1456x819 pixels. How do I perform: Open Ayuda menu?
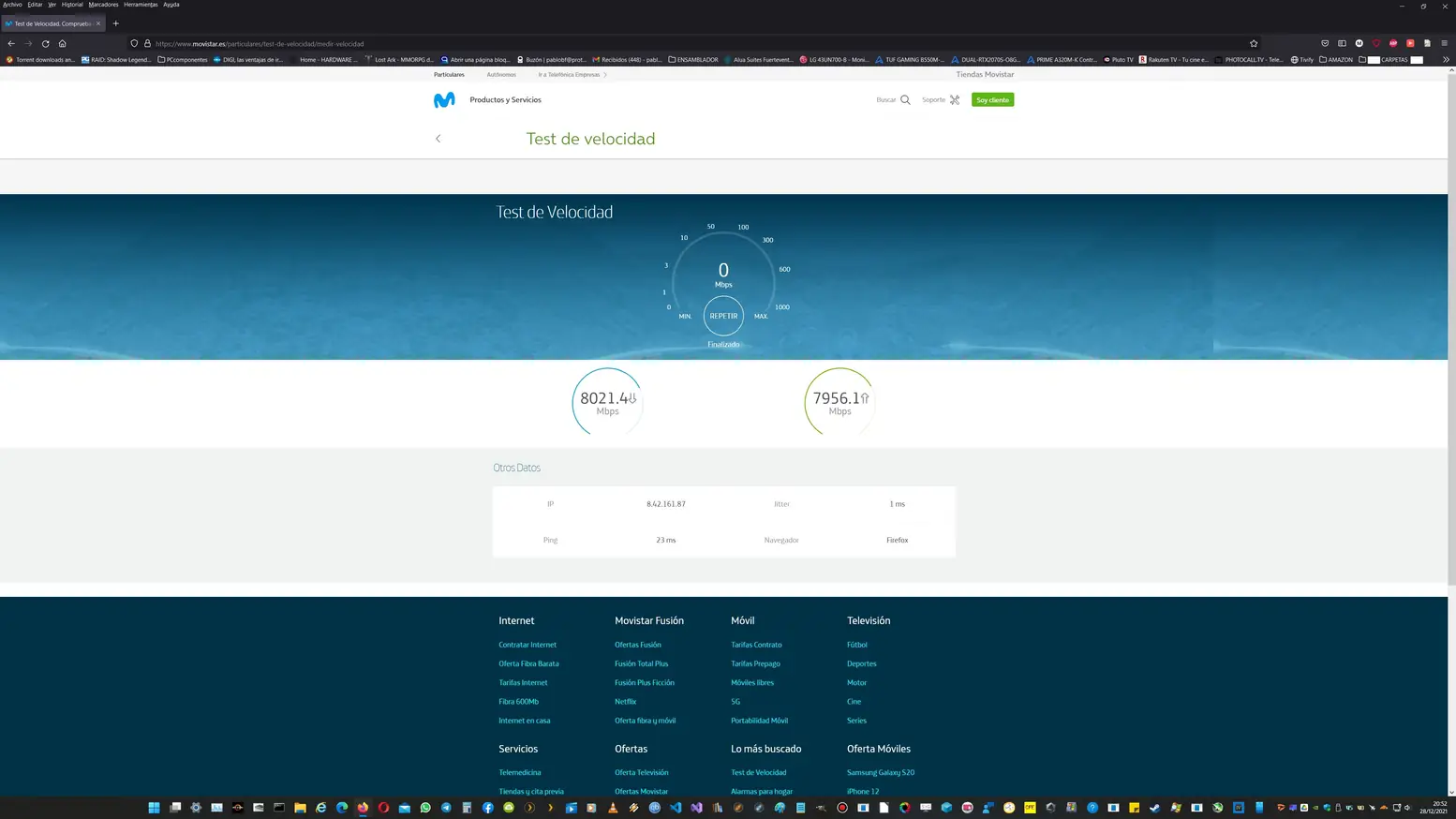[171, 5]
